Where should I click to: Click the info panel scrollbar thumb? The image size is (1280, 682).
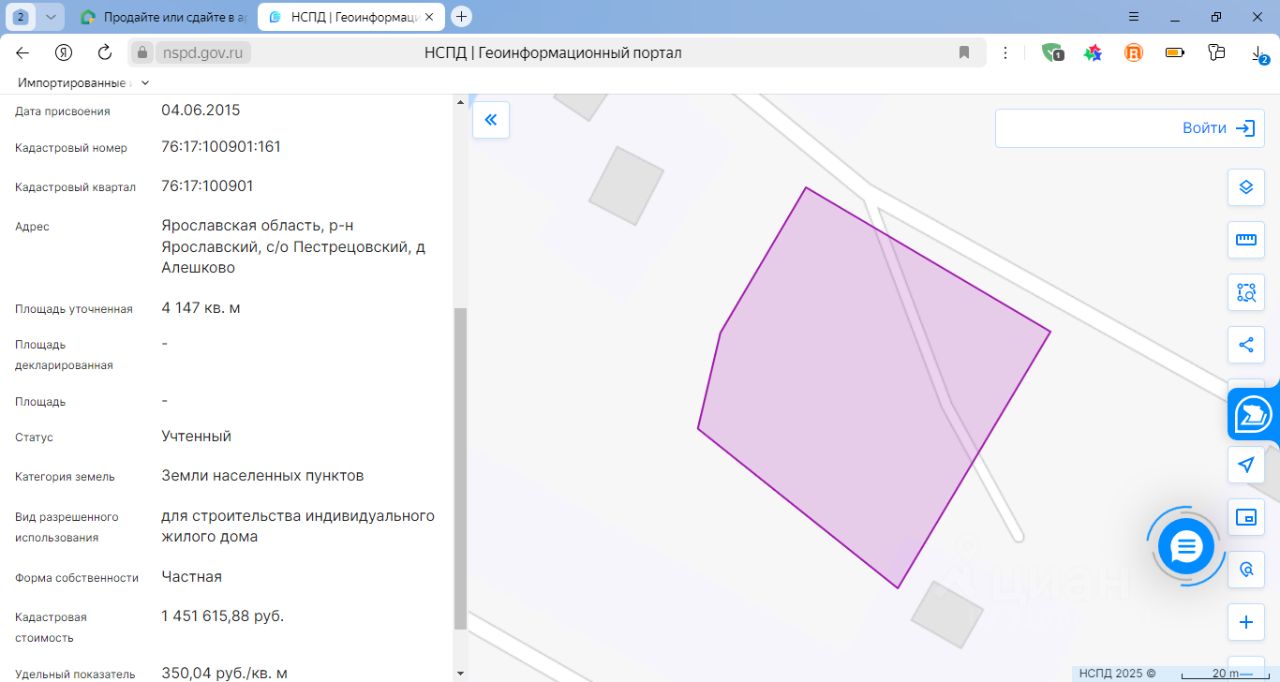click(460, 468)
